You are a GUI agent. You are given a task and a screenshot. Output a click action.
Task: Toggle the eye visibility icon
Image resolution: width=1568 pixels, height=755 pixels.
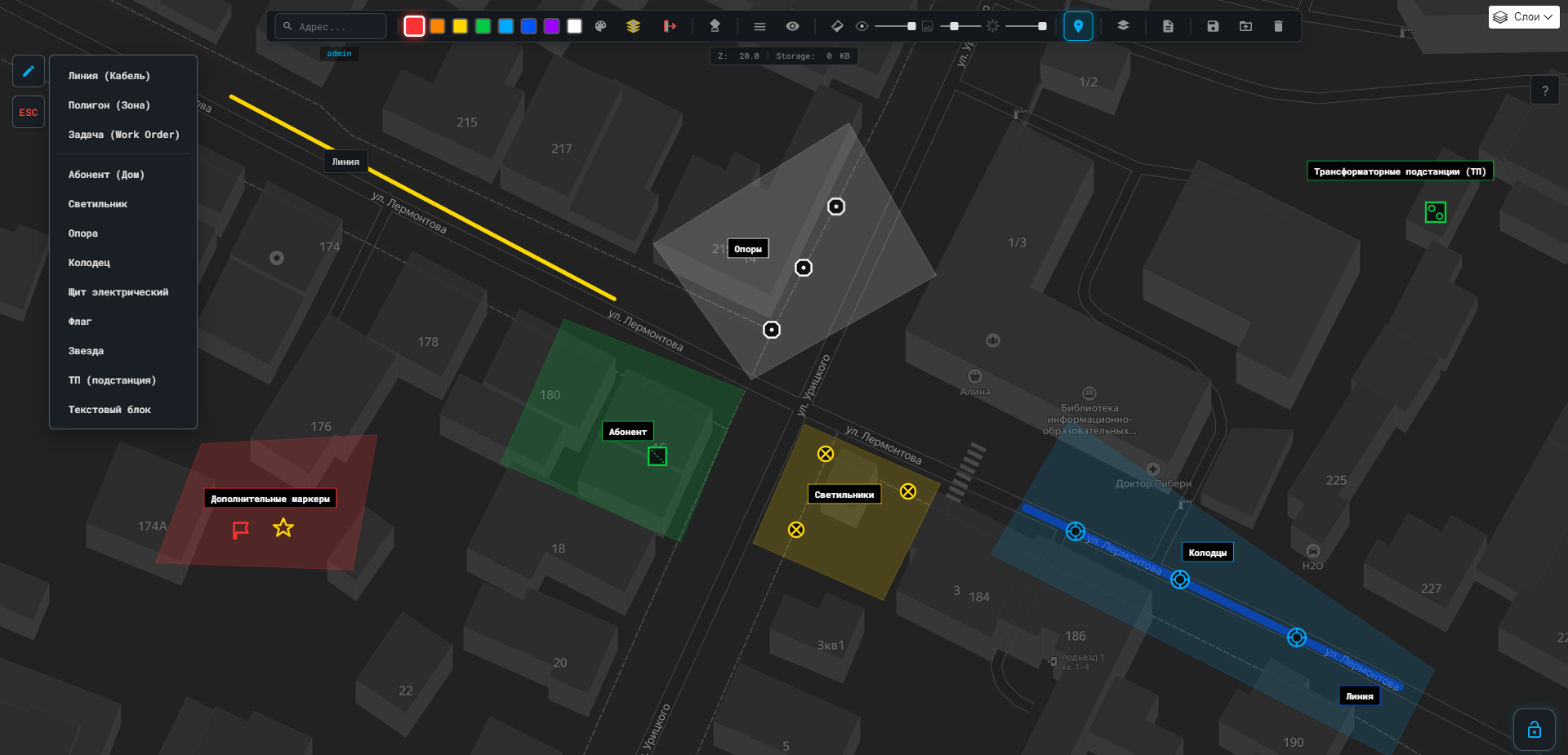792,26
